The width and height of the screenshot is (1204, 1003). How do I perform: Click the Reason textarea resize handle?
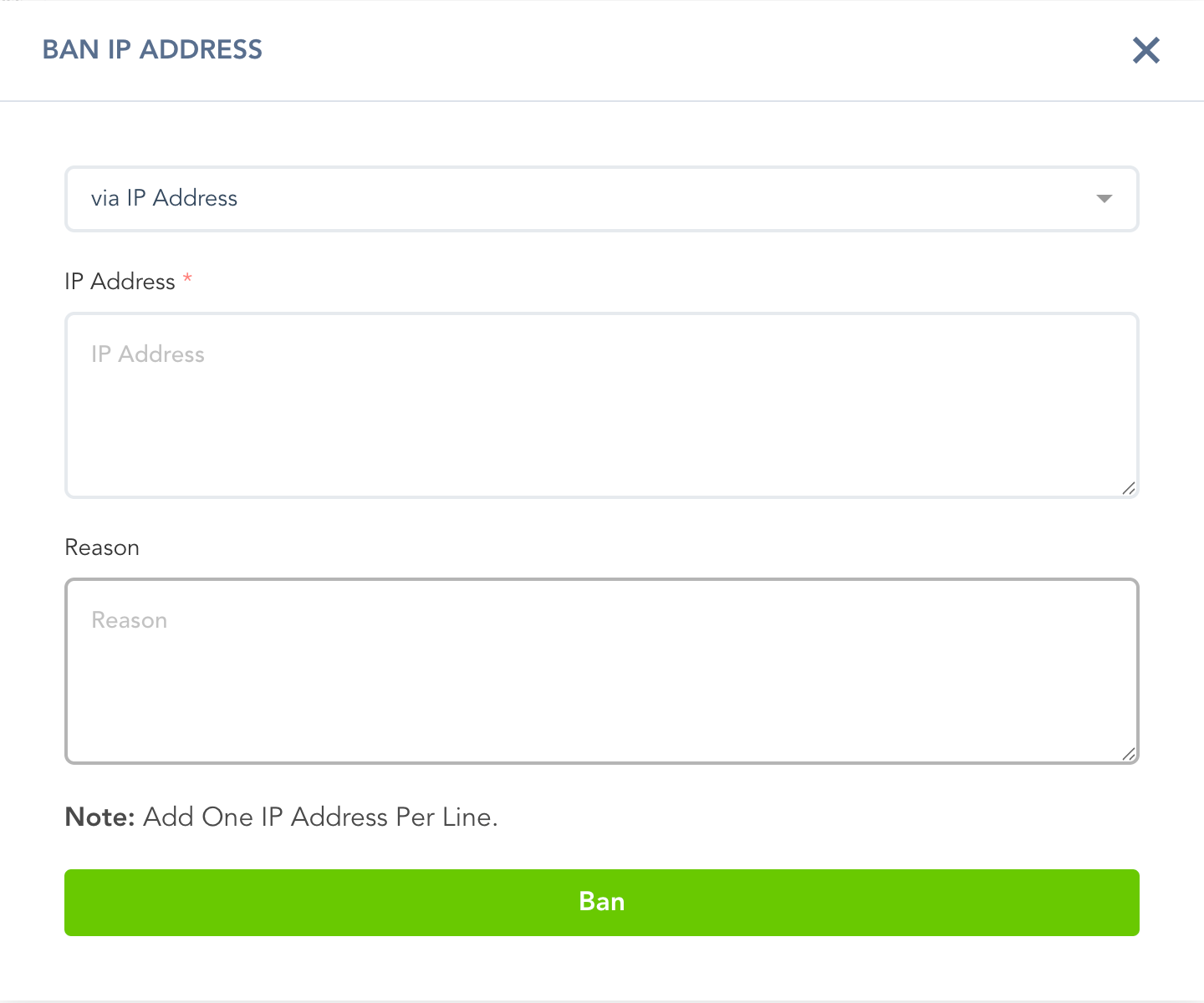tap(1128, 754)
